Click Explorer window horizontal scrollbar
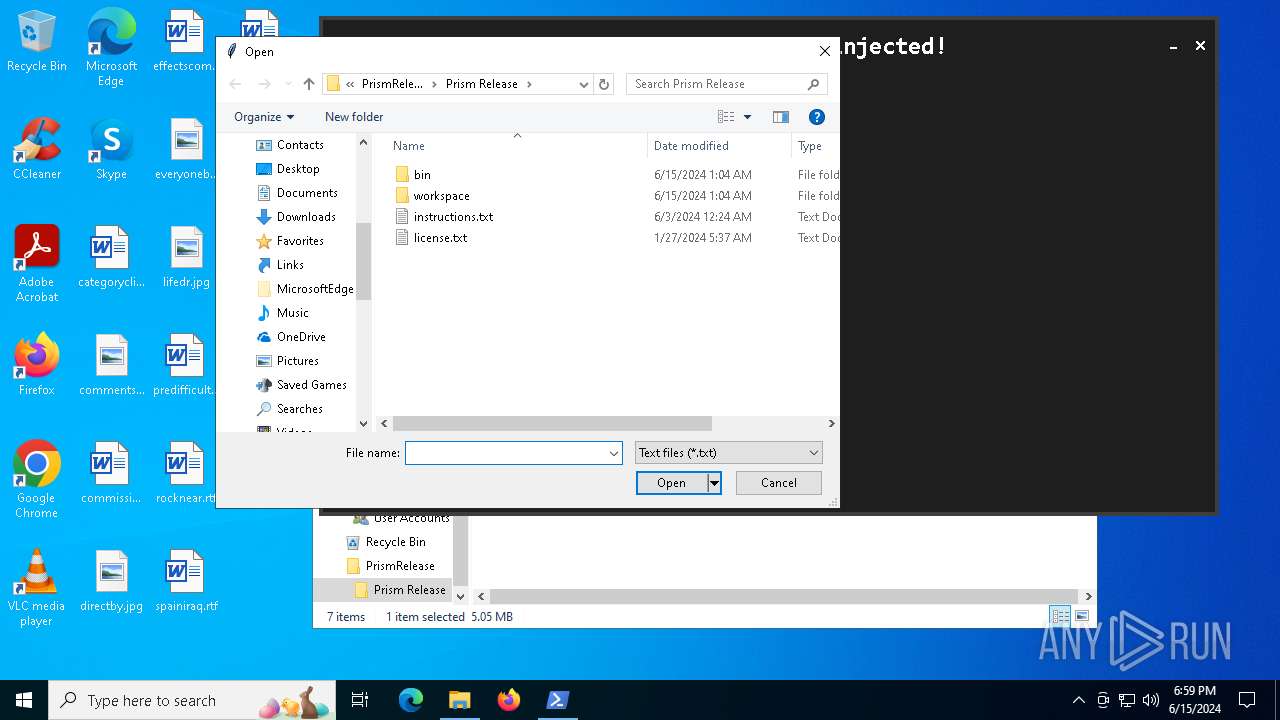 pos(783,596)
